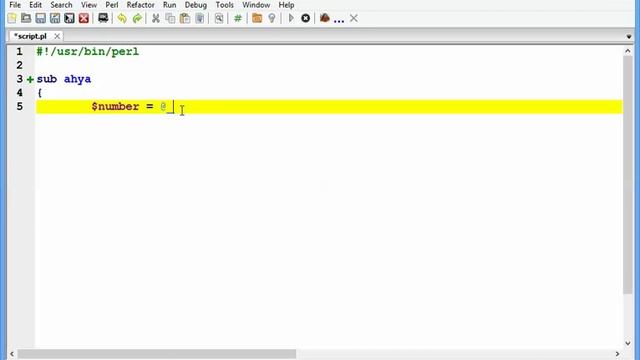Click the gray X icon in the toolbar
The image size is (640, 360).
354,18
